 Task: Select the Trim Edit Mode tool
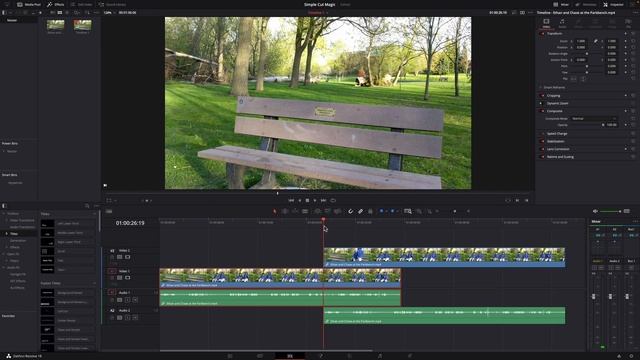(285, 211)
